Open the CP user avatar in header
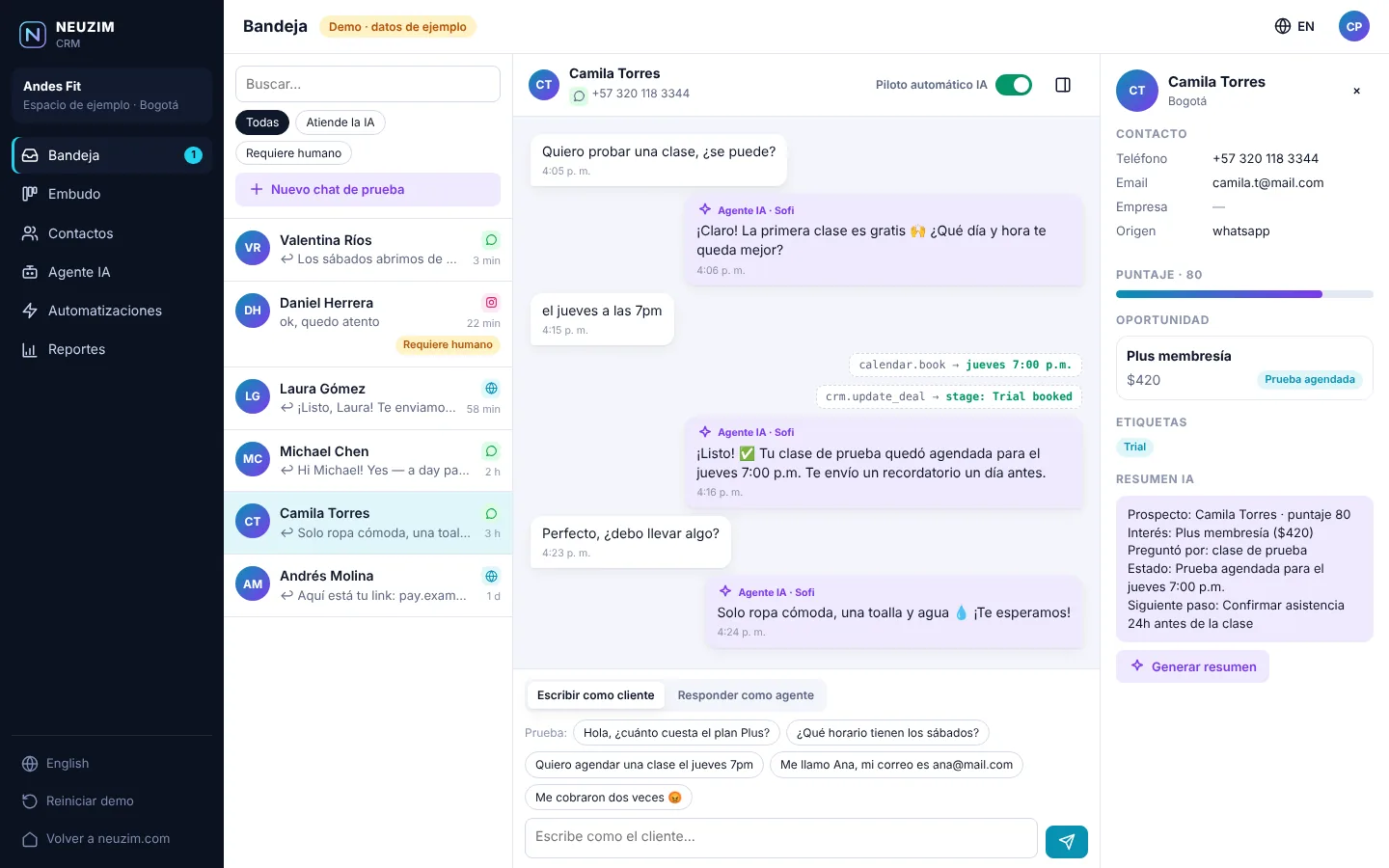 pos(1354,26)
